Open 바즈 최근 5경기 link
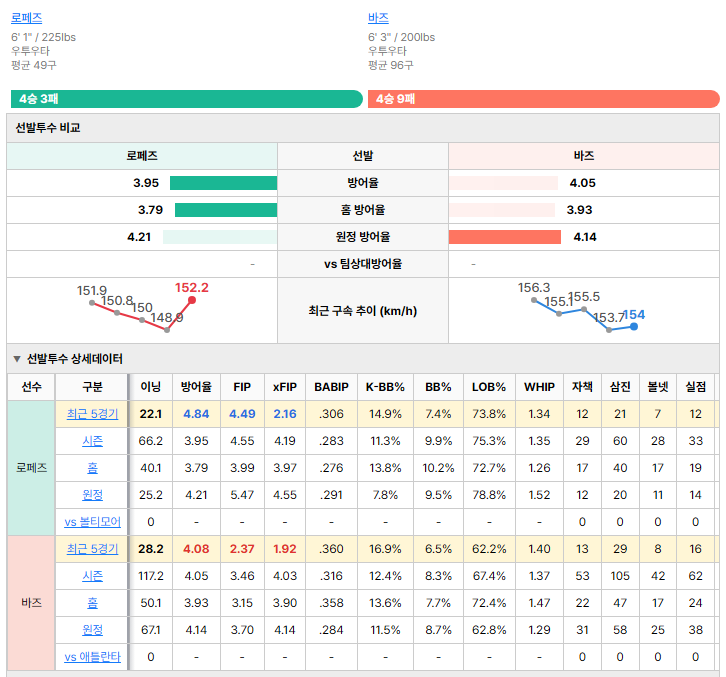Viewport: 726px width, 677px height. (92, 549)
